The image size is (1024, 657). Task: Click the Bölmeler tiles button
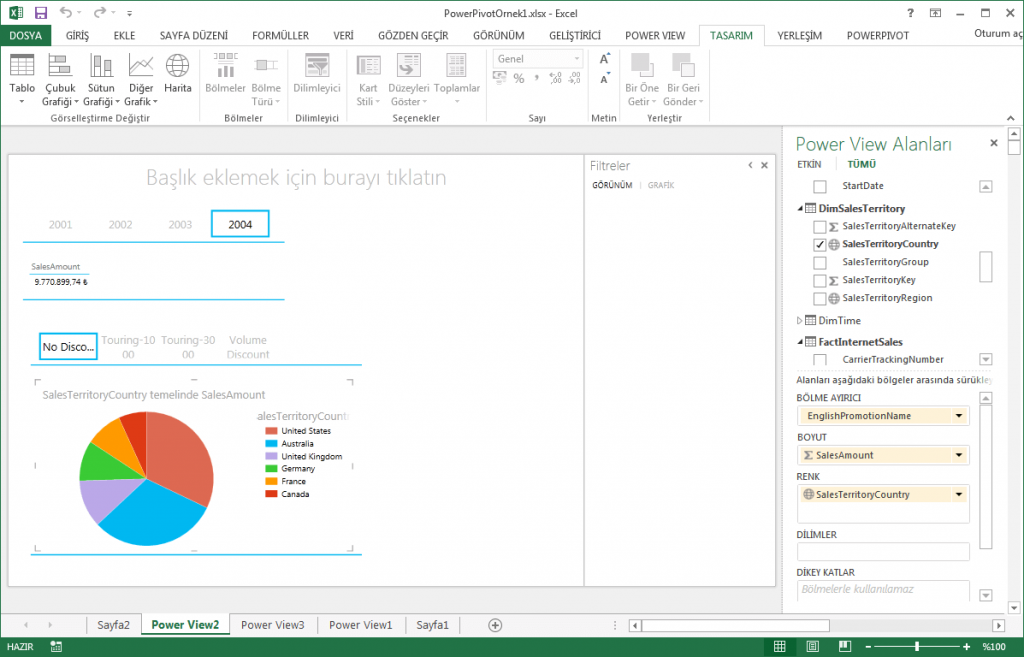point(225,73)
